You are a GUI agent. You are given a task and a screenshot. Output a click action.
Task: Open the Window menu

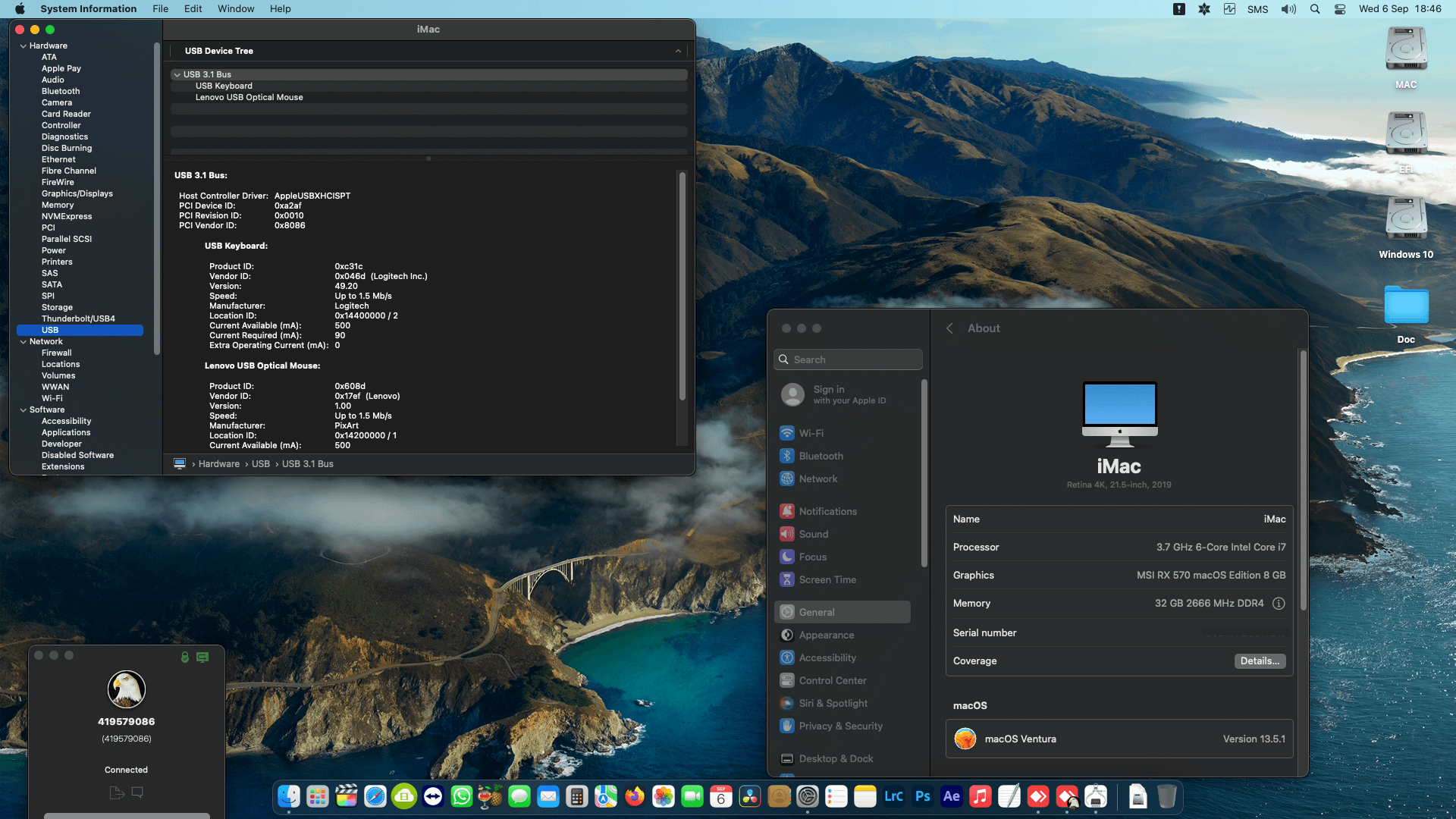tap(236, 9)
